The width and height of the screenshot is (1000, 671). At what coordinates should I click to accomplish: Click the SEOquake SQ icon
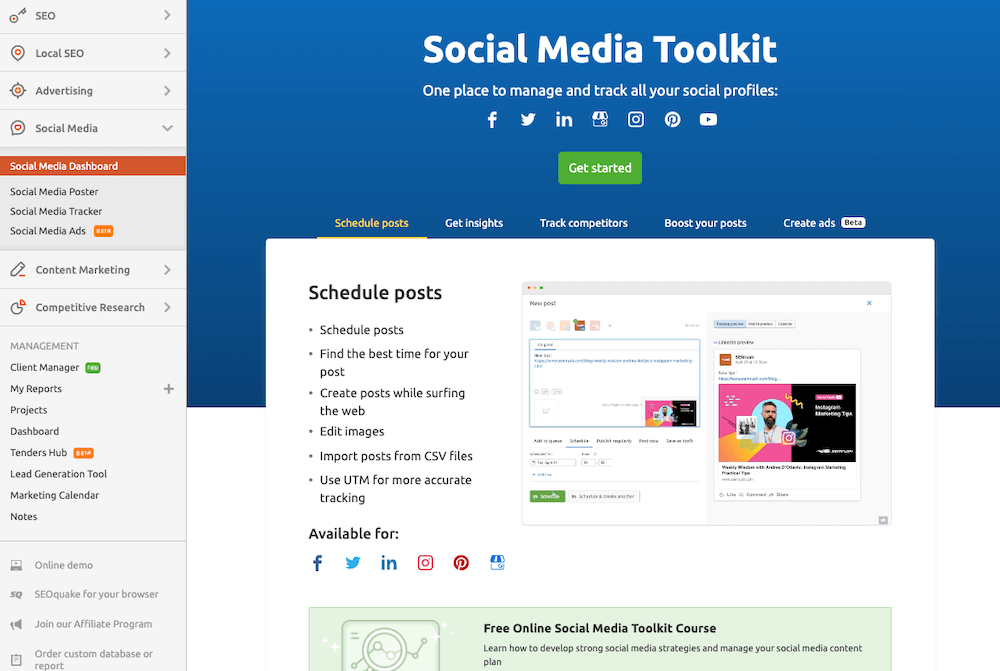click(x=17, y=594)
